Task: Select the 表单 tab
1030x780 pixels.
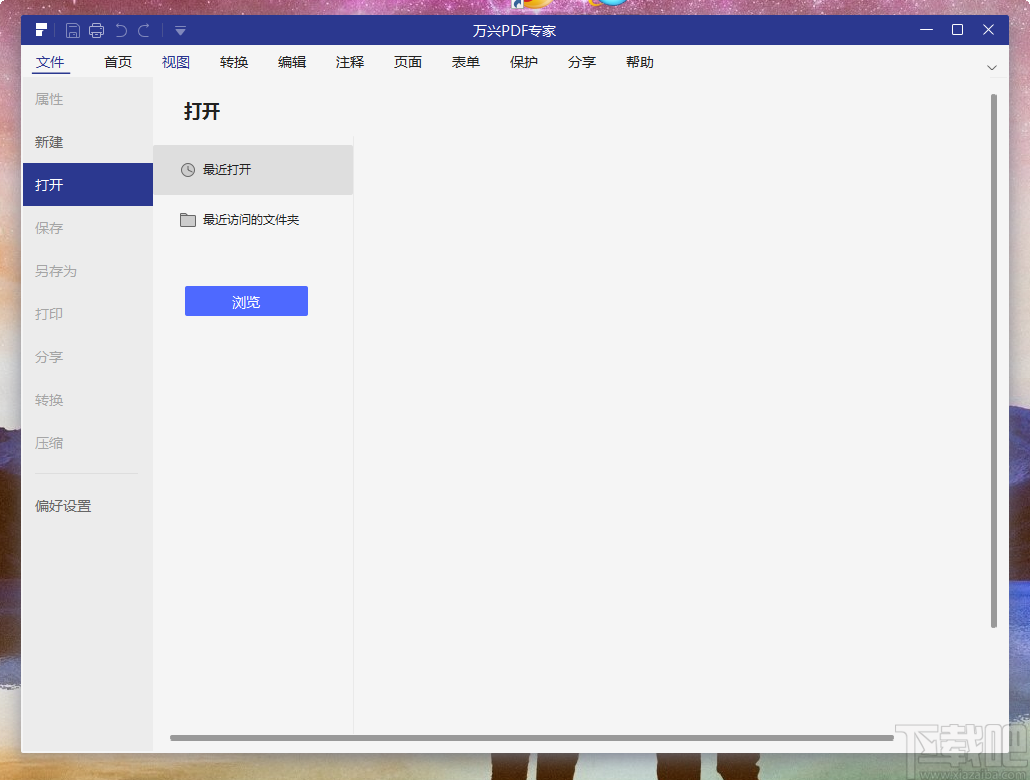Action: pyautogui.click(x=465, y=62)
